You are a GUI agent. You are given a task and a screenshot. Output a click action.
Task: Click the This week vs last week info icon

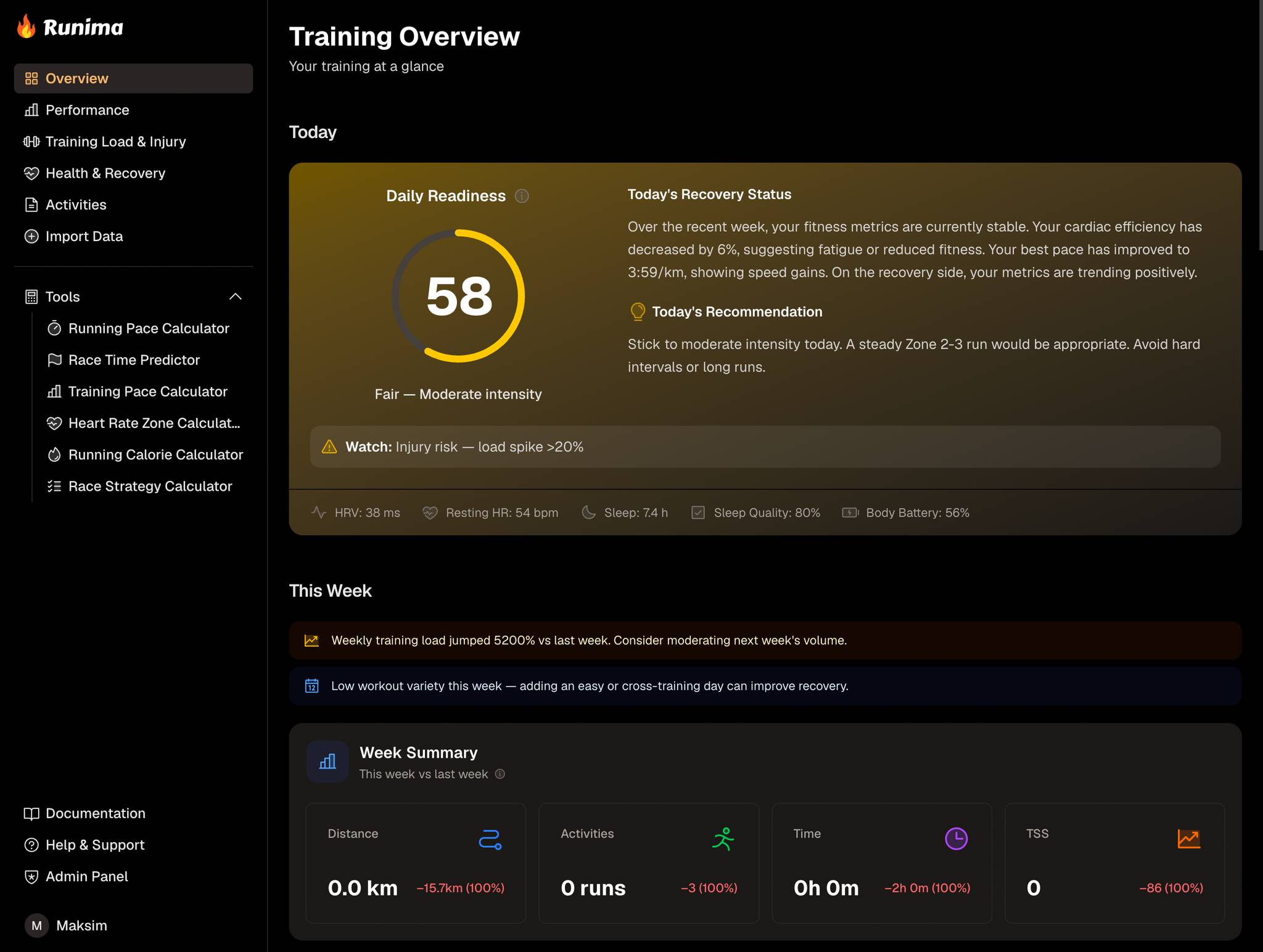click(500, 774)
